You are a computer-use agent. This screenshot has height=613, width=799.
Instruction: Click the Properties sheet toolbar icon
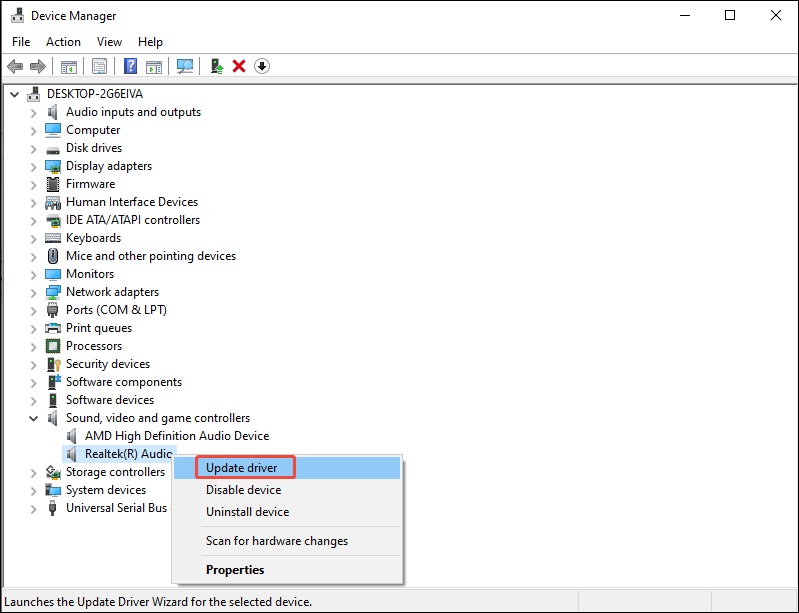coord(99,66)
